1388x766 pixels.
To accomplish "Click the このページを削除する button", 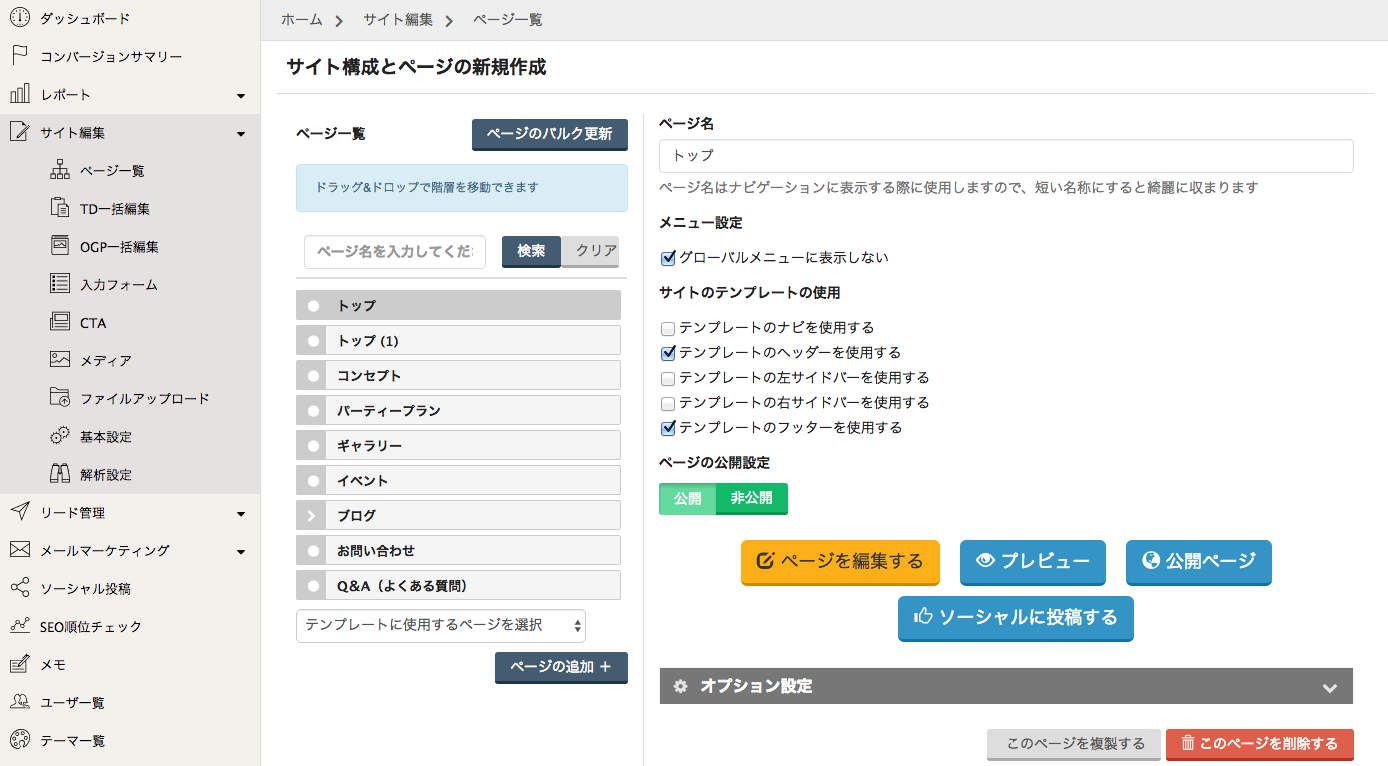I will (1259, 744).
